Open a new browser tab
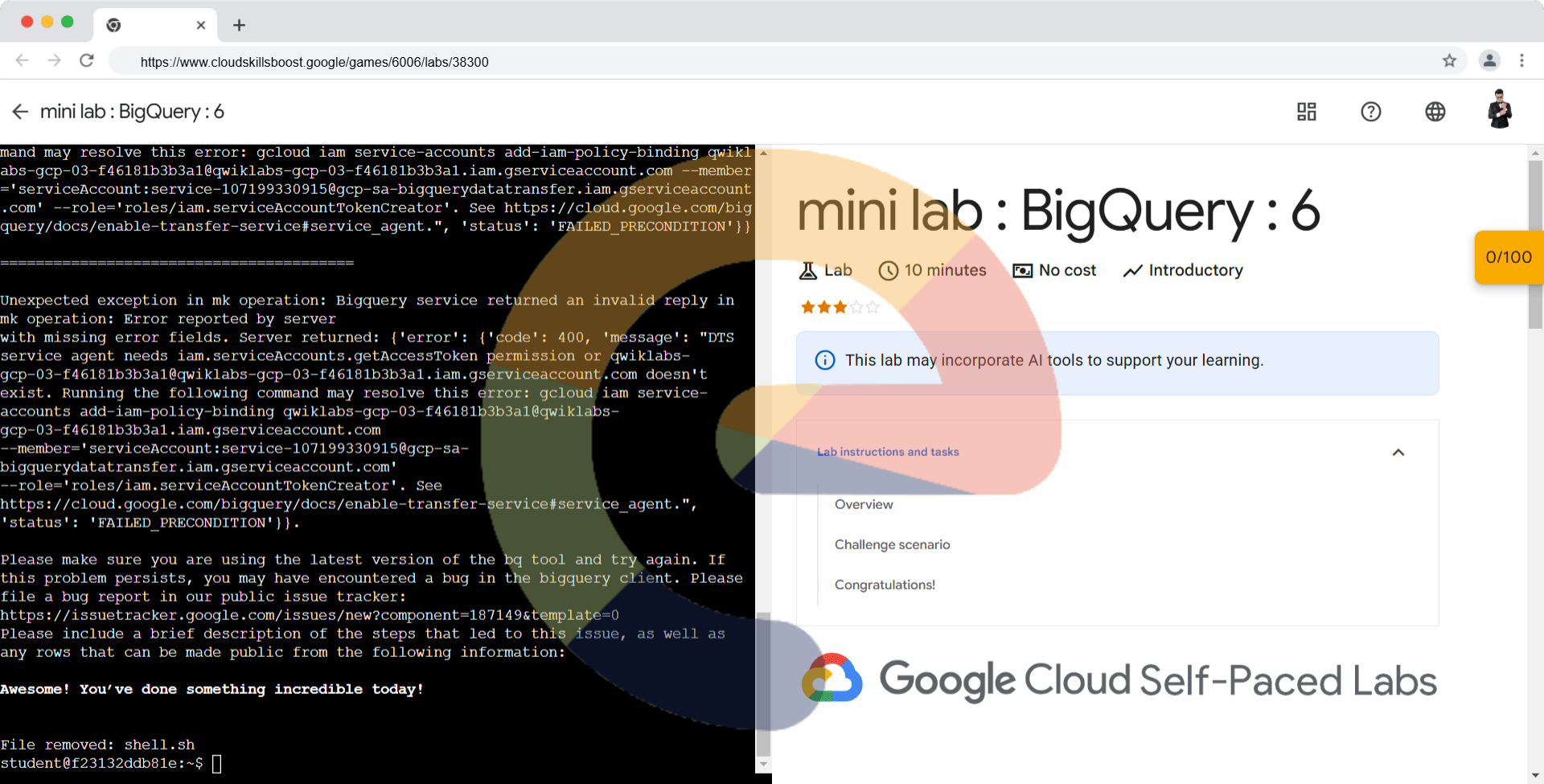This screenshot has height=784, width=1544. [239, 25]
